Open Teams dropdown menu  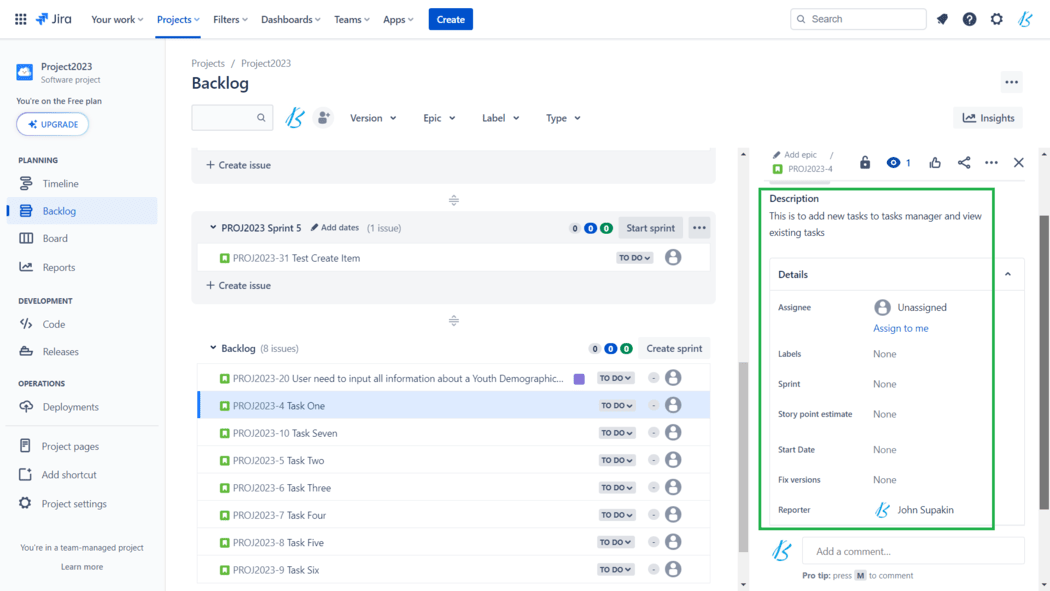coord(352,19)
